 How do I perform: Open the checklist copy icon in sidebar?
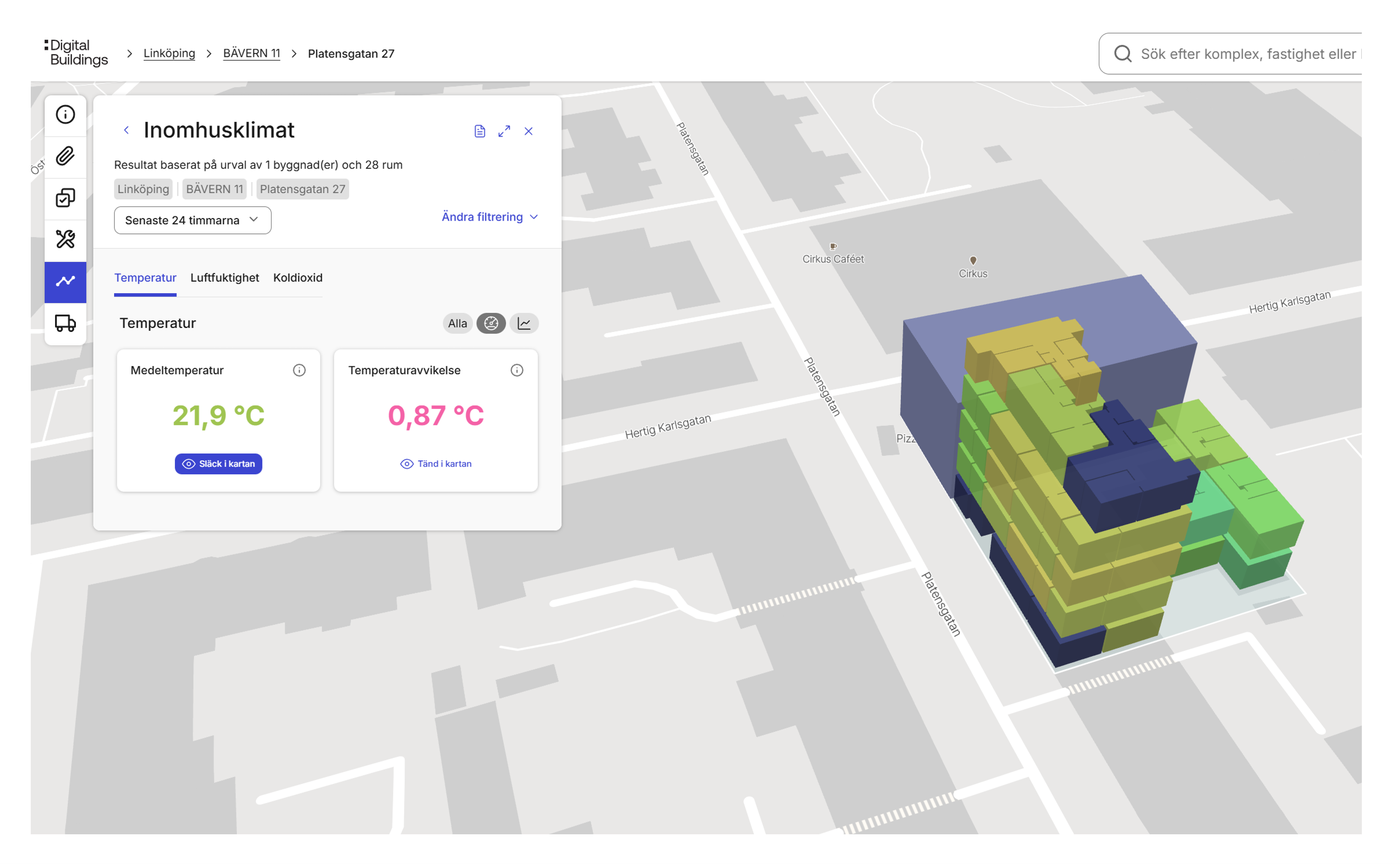pos(65,198)
